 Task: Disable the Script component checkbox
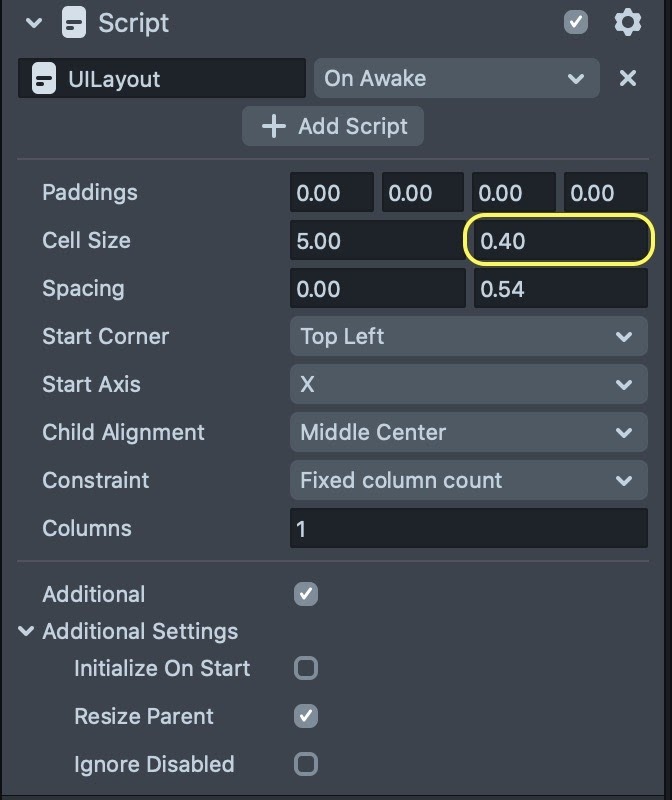576,22
